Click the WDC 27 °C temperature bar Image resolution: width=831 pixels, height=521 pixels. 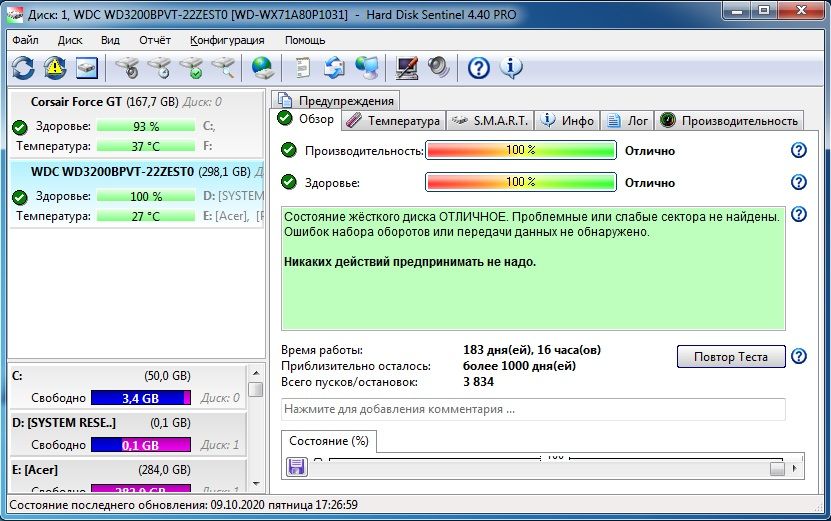(x=146, y=216)
